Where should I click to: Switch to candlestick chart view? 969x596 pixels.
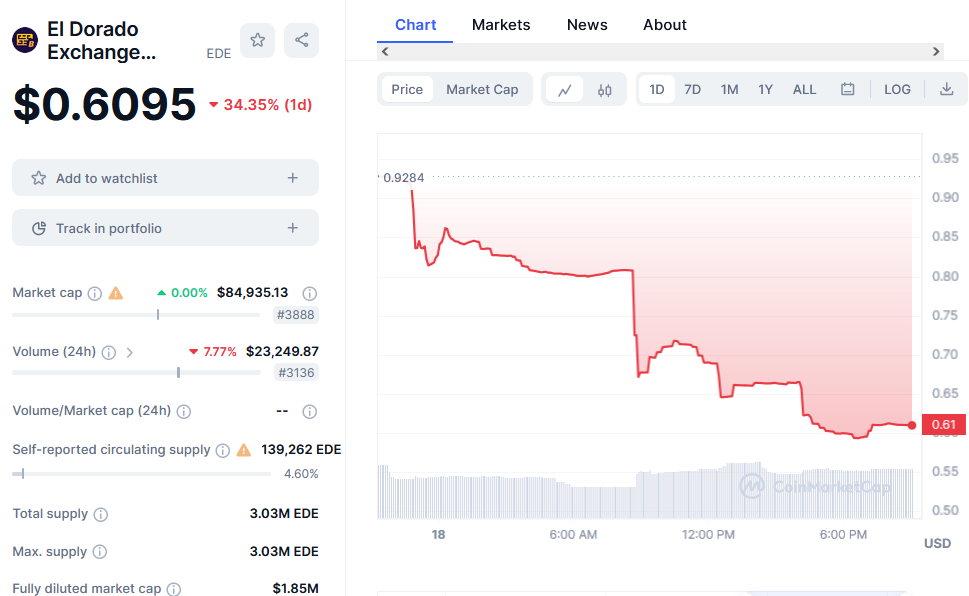pyautogui.click(x=604, y=90)
